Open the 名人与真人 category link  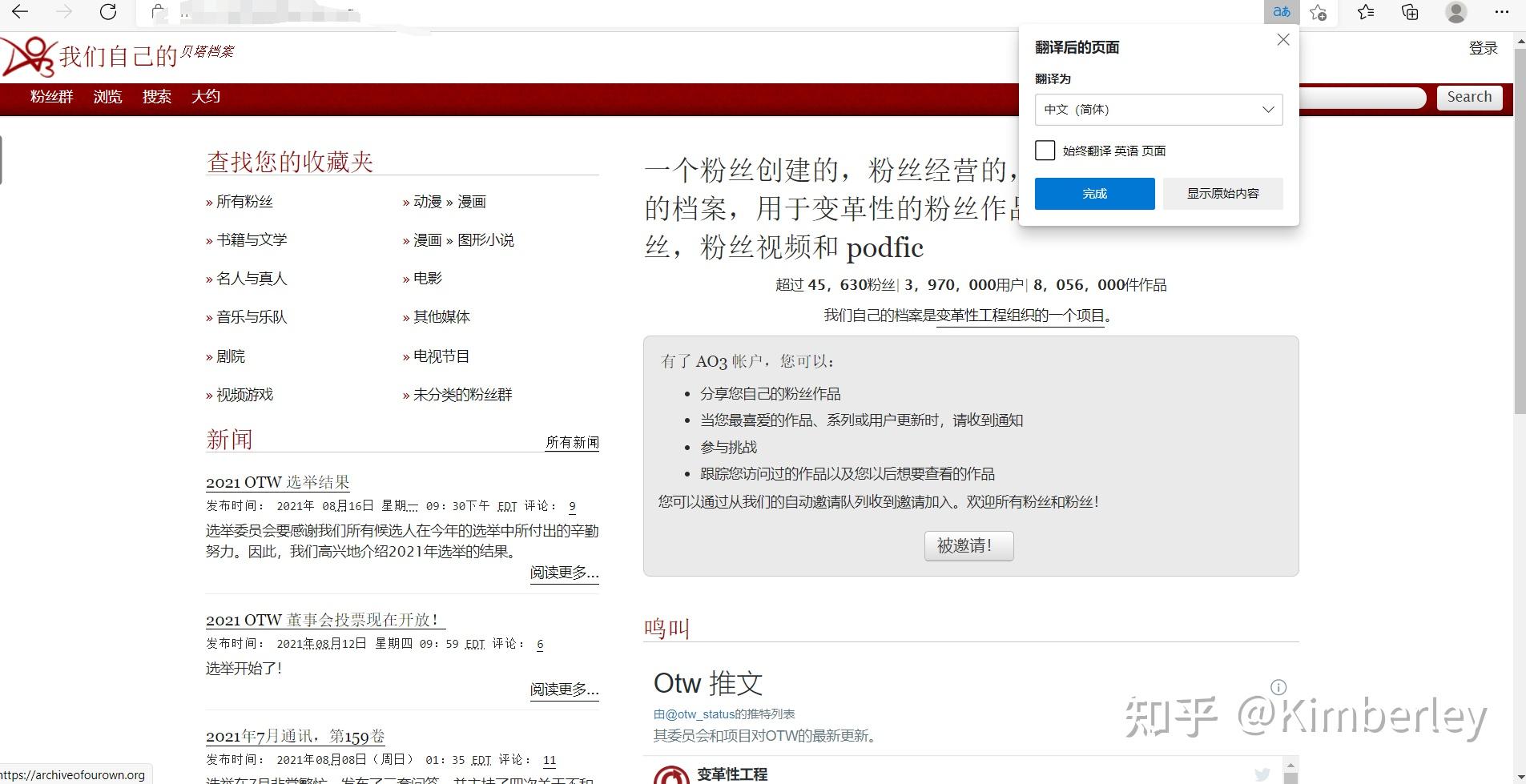click(x=252, y=279)
